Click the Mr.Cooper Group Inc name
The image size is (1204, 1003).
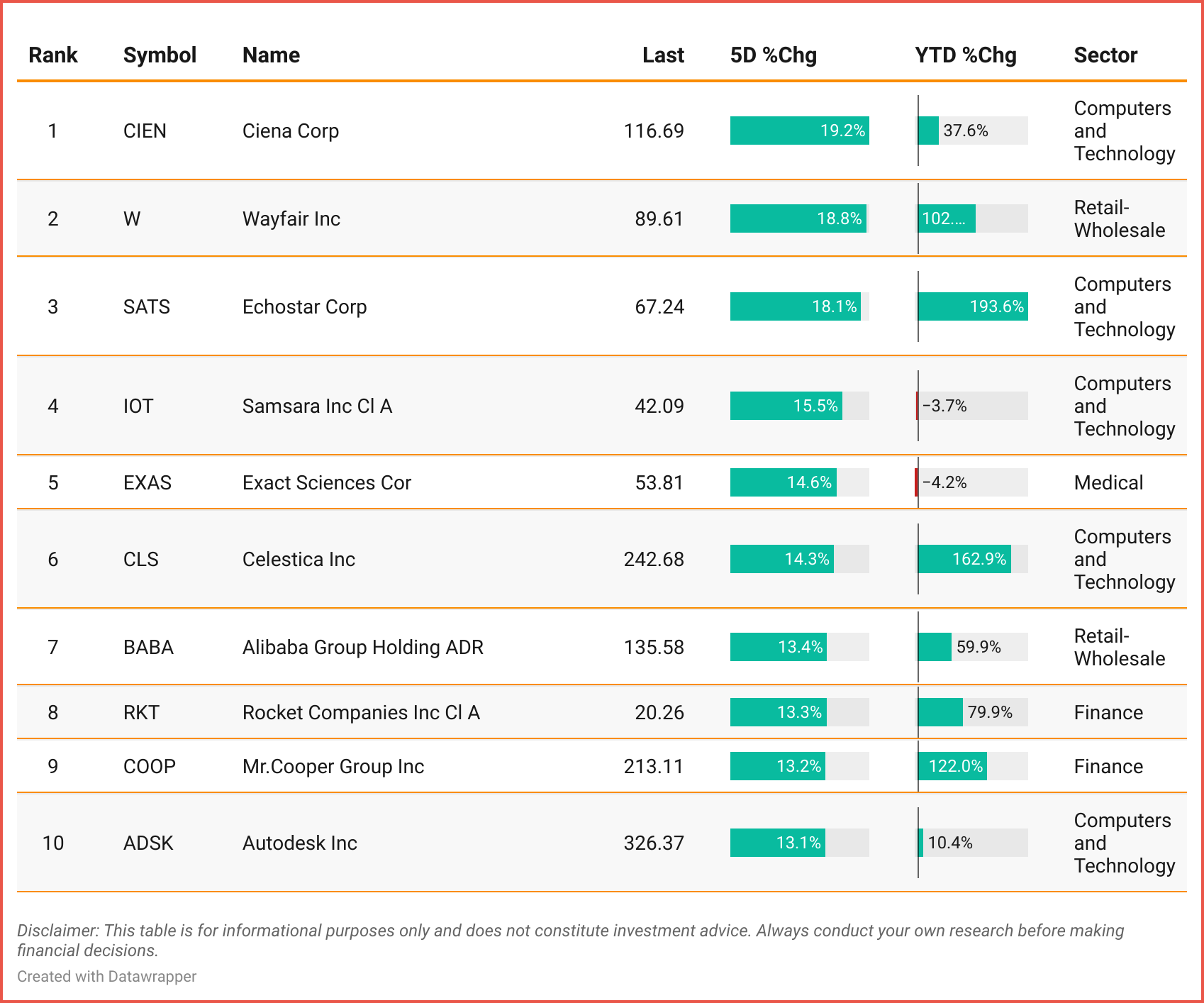[x=333, y=766]
